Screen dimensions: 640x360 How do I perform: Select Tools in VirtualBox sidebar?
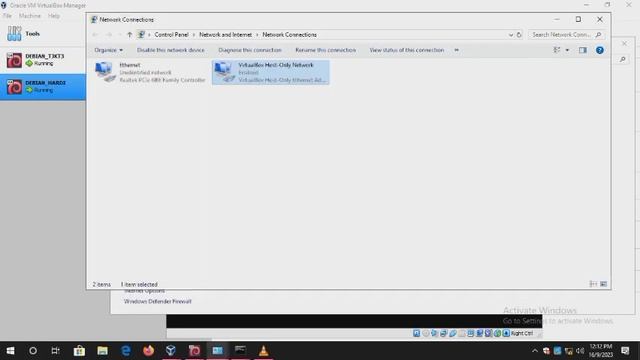[x=43, y=34]
